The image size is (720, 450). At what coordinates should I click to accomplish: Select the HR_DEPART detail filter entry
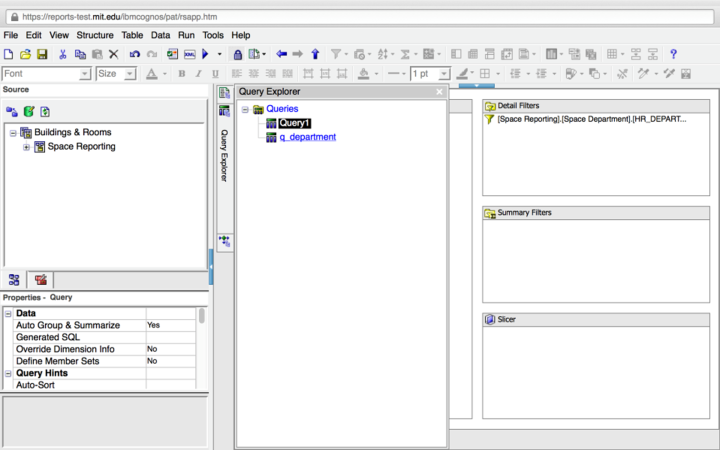(592, 119)
